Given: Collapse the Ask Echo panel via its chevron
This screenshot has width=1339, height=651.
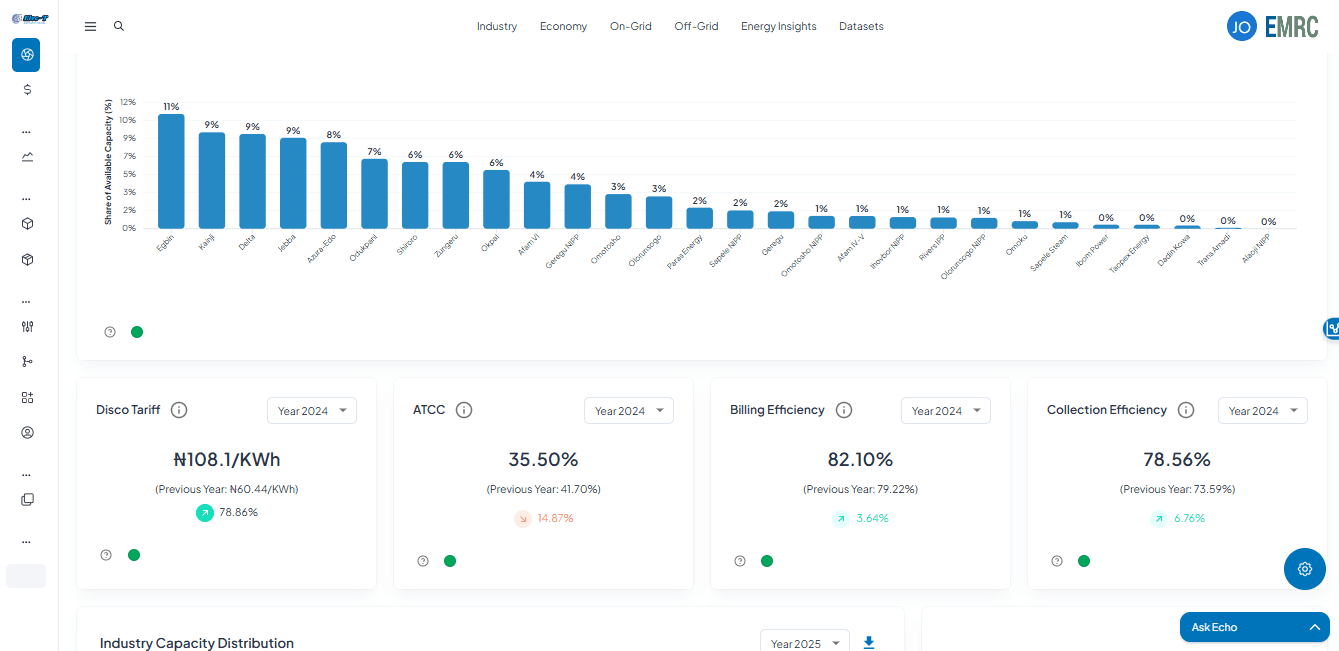Looking at the screenshot, I should click(1315, 627).
